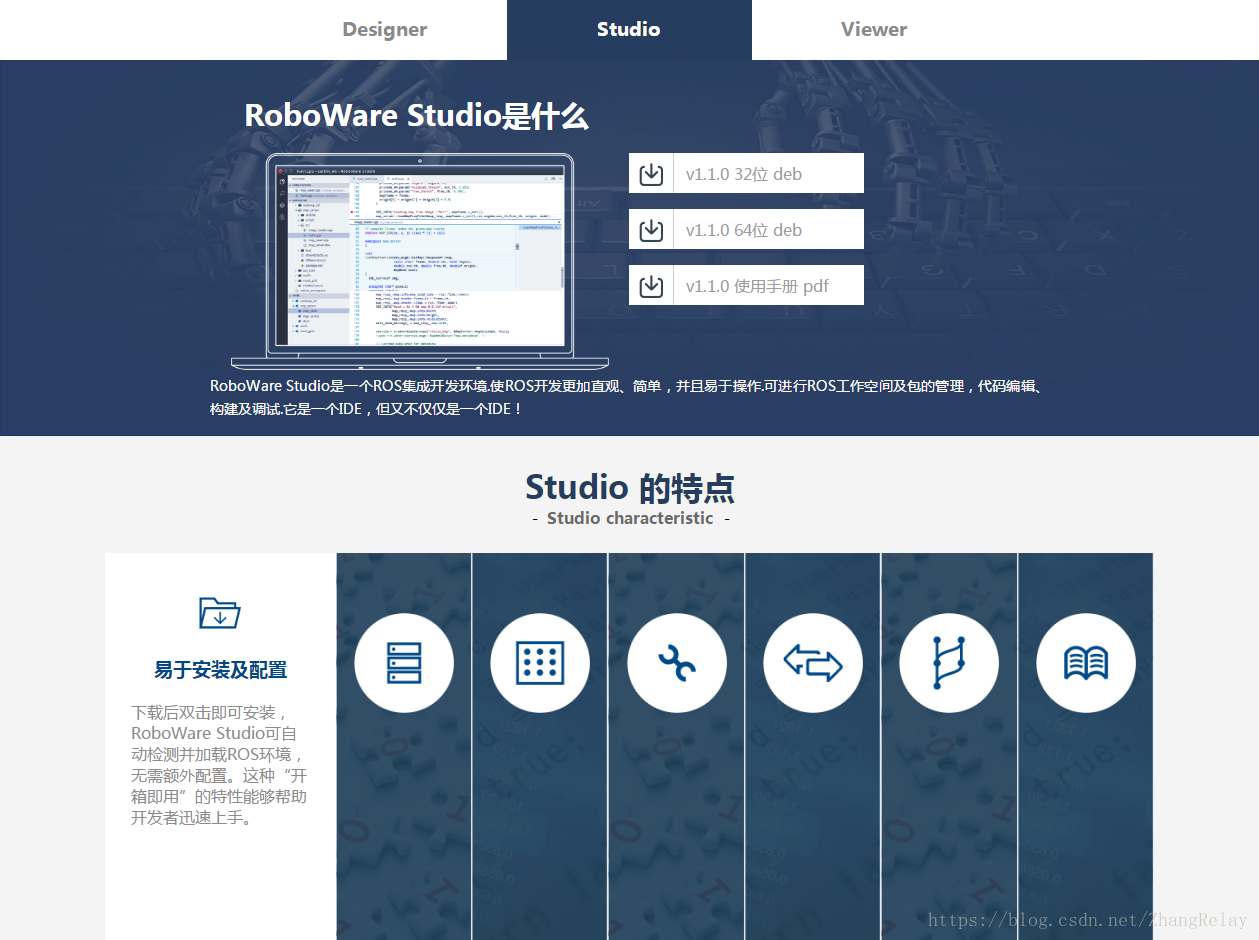The width and height of the screenshot is (1259, 940).
Task: Click download icon beside v1.1.0 32位 deb
Action: (651, 174)
